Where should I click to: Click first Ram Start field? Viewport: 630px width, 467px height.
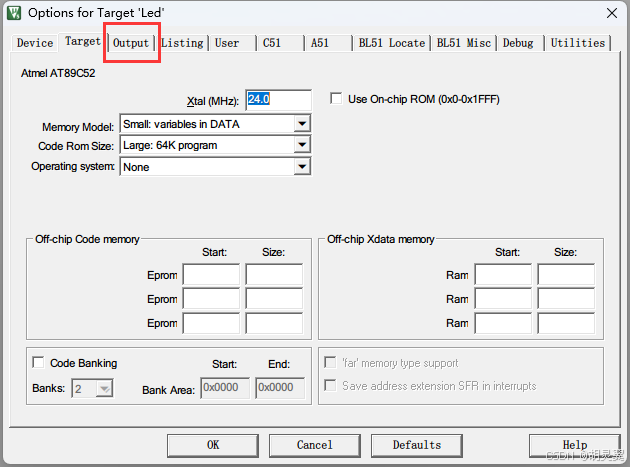coord(503,275)
